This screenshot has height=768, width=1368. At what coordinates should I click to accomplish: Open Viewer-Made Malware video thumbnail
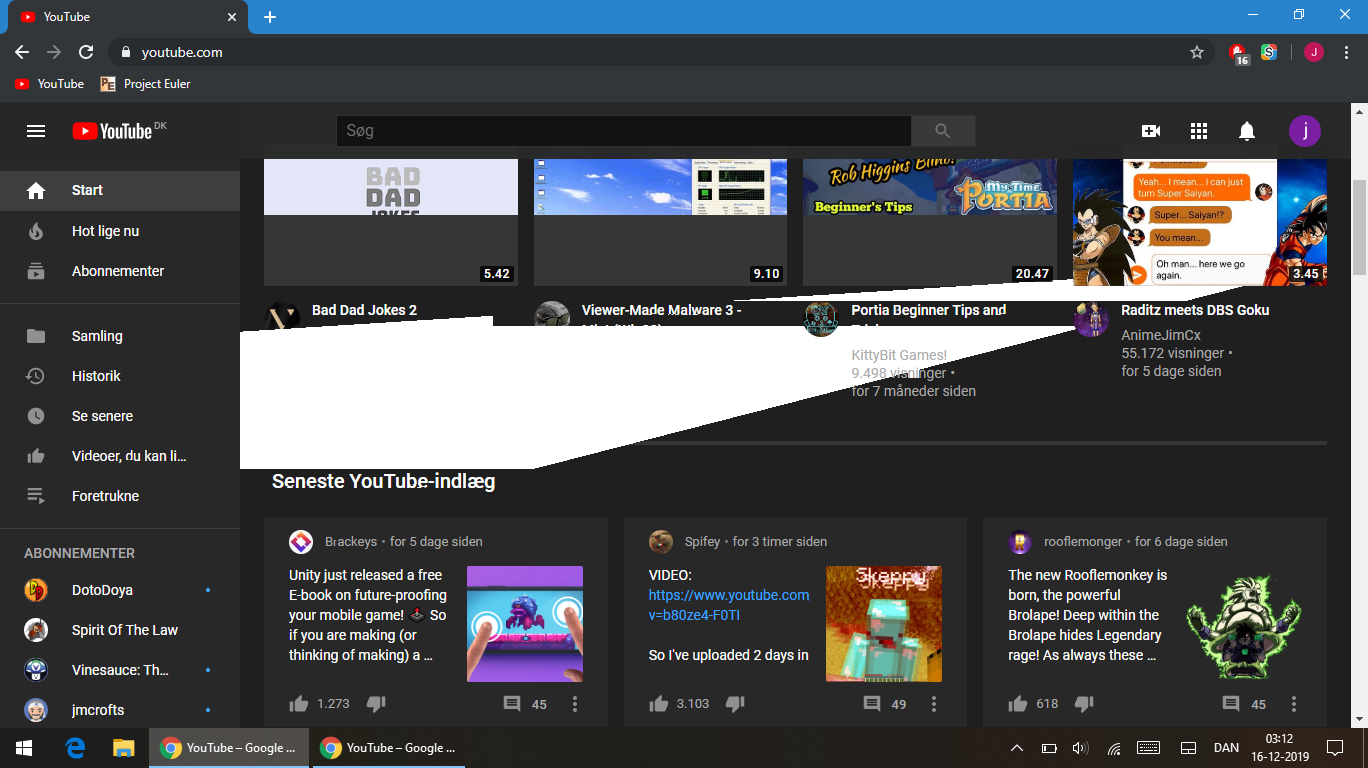[660, 222]
